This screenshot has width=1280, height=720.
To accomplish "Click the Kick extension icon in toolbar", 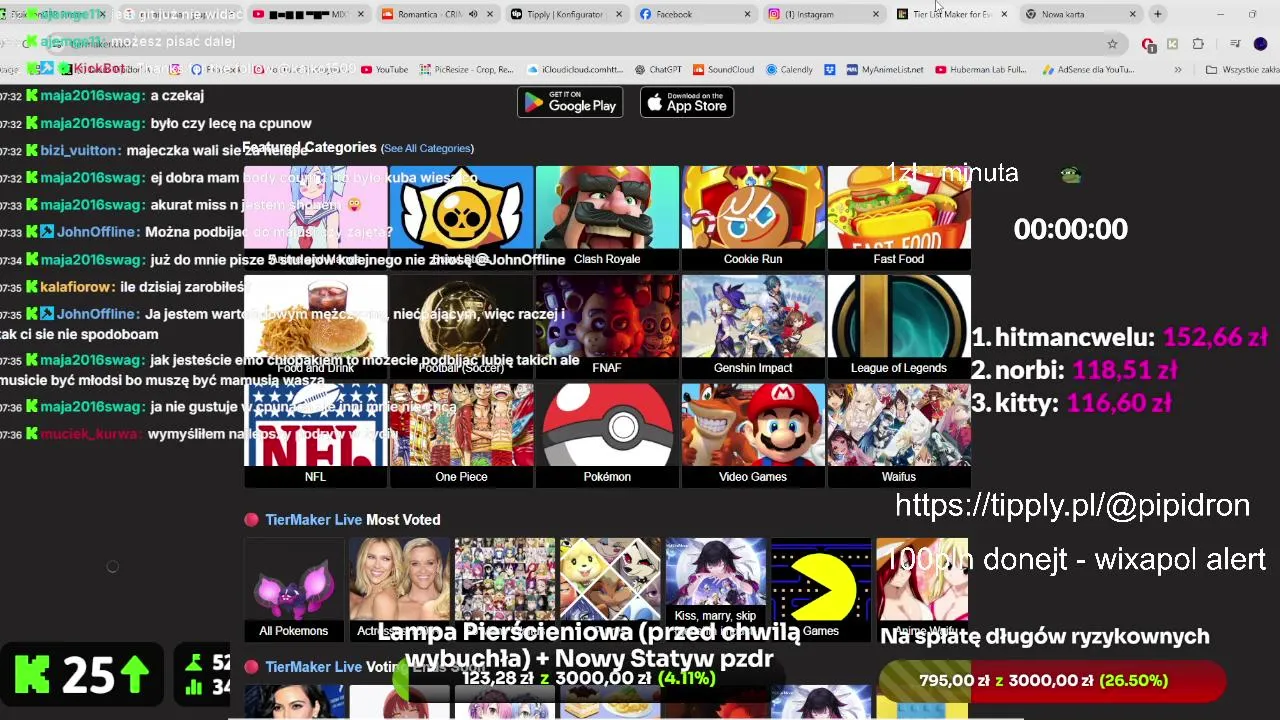I will click(x=1172, y=44).
